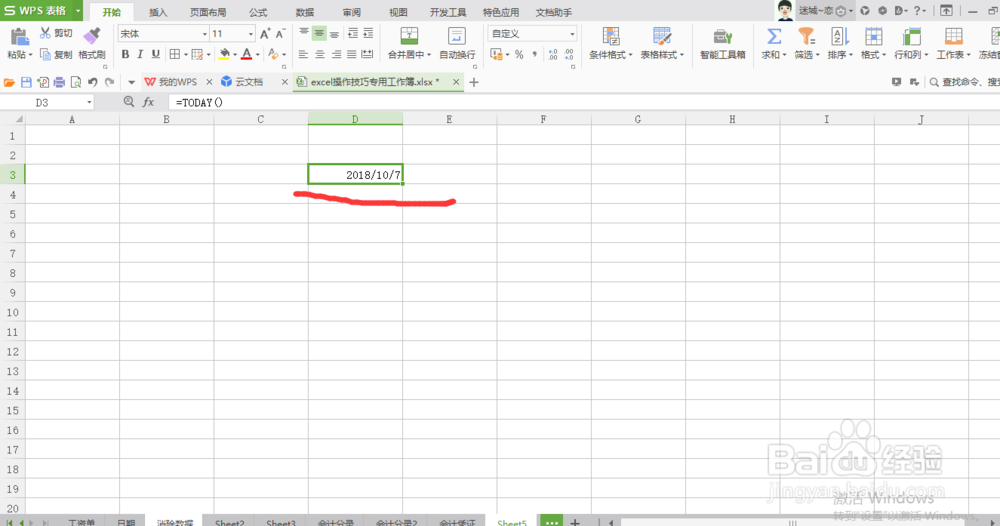This screenshot has width=1000, height=526.
Task: Toggle align text left
Action: [304, 55]
